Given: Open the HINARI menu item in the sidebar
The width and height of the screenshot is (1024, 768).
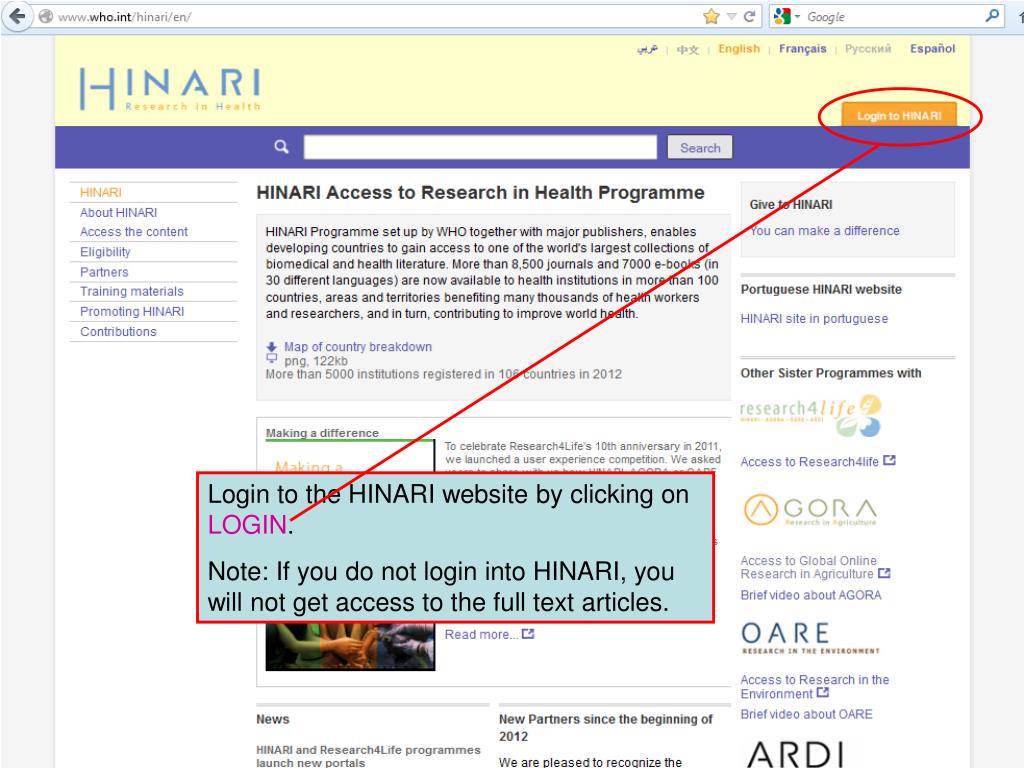Looking at the screenshot, I should coord(101,193).
